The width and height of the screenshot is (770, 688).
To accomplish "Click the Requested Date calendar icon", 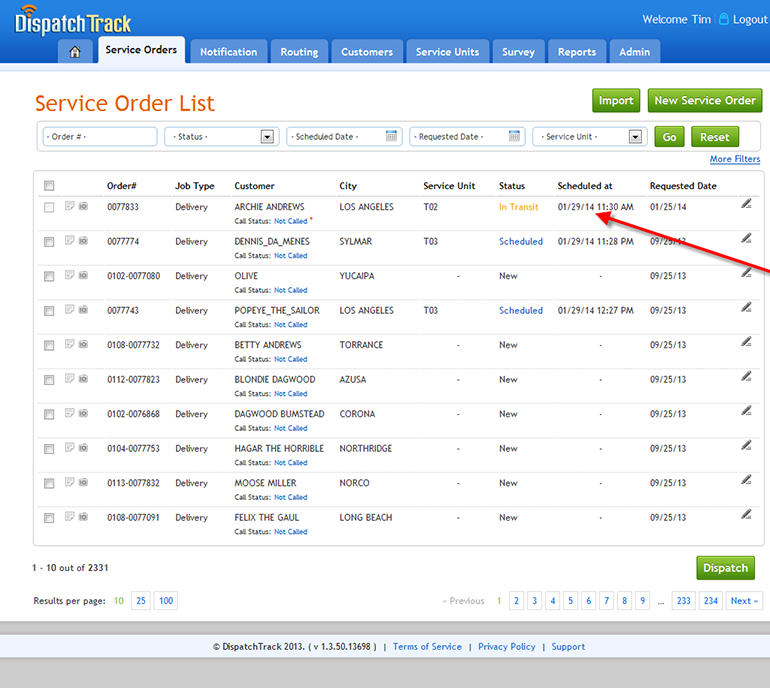I will (x=515, y=137).
